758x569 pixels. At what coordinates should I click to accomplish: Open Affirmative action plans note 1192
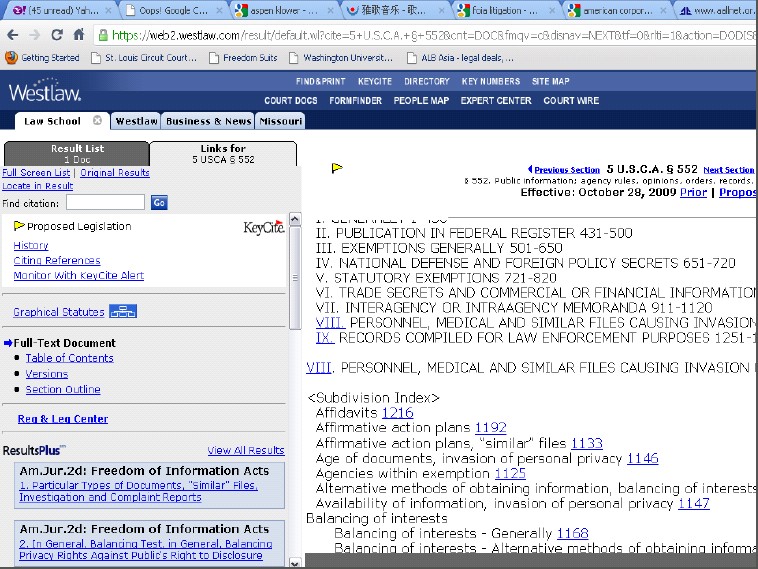[x=491, y=427]
